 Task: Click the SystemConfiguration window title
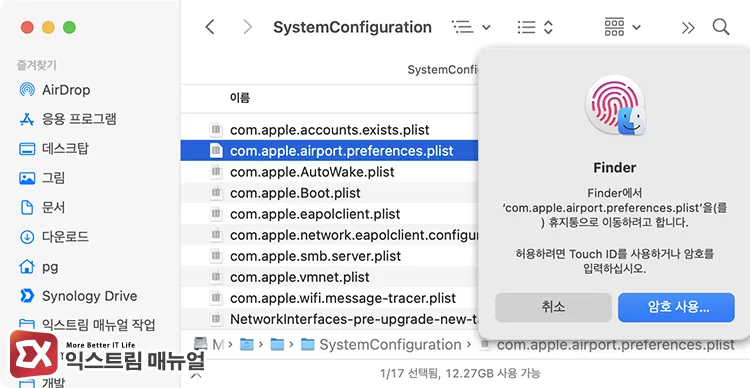point(353,27)
